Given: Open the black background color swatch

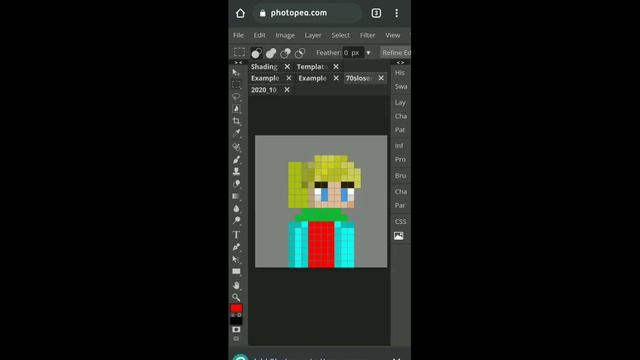Looking at the screenshot, I should (x=236, y=321).
